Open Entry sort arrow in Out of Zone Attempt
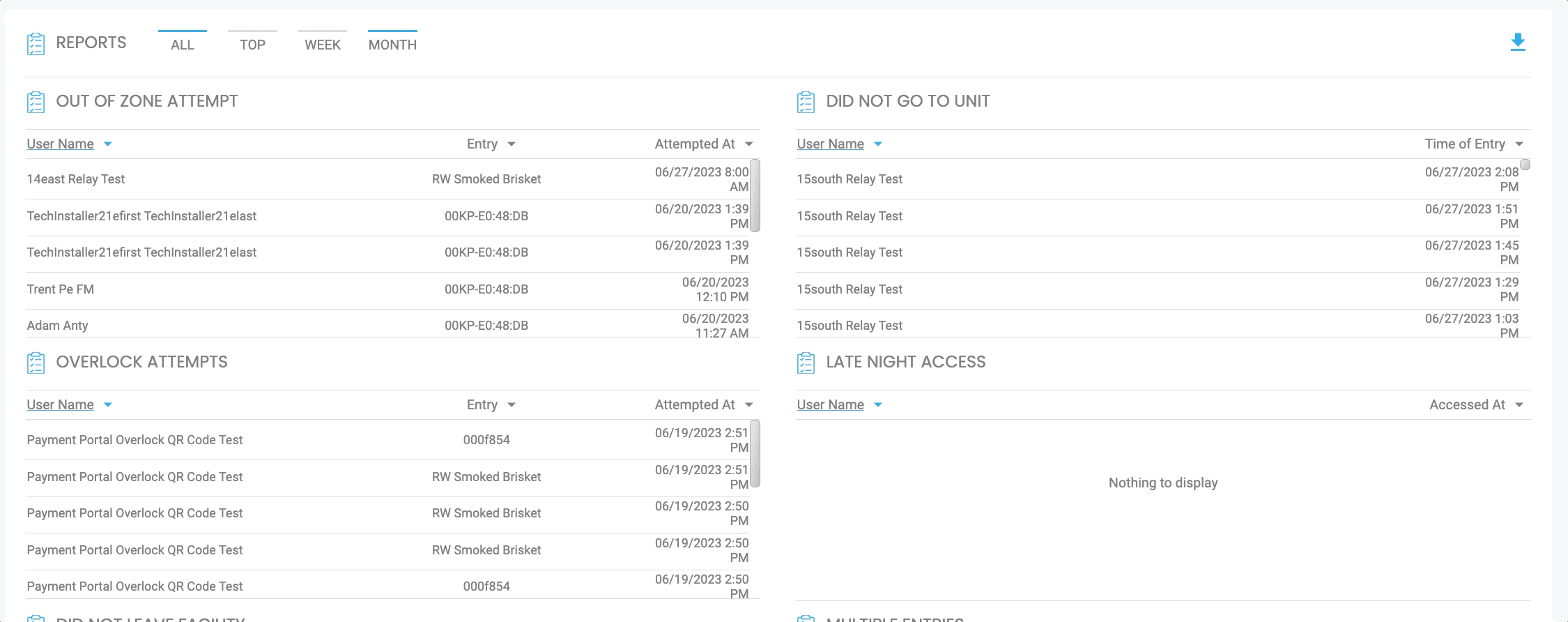Image resolution: width=1568 pixels, height=622 pixels. (512, 144)
